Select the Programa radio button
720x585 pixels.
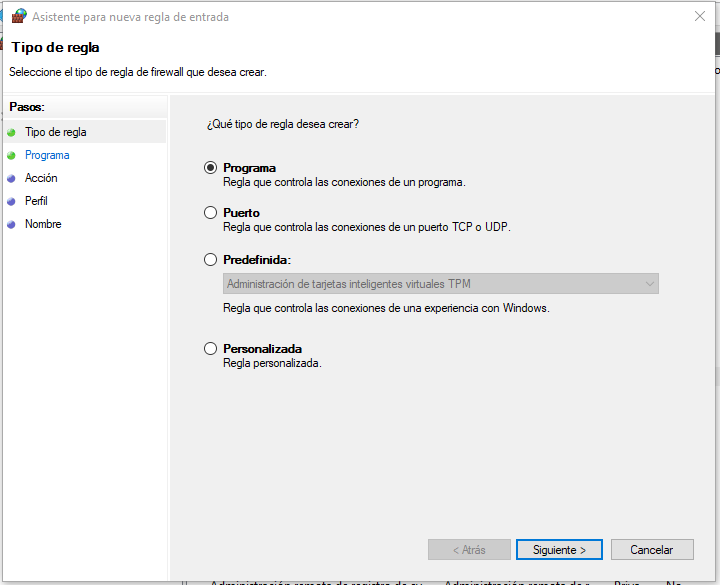pyautogui.click(x=210, y=168)
